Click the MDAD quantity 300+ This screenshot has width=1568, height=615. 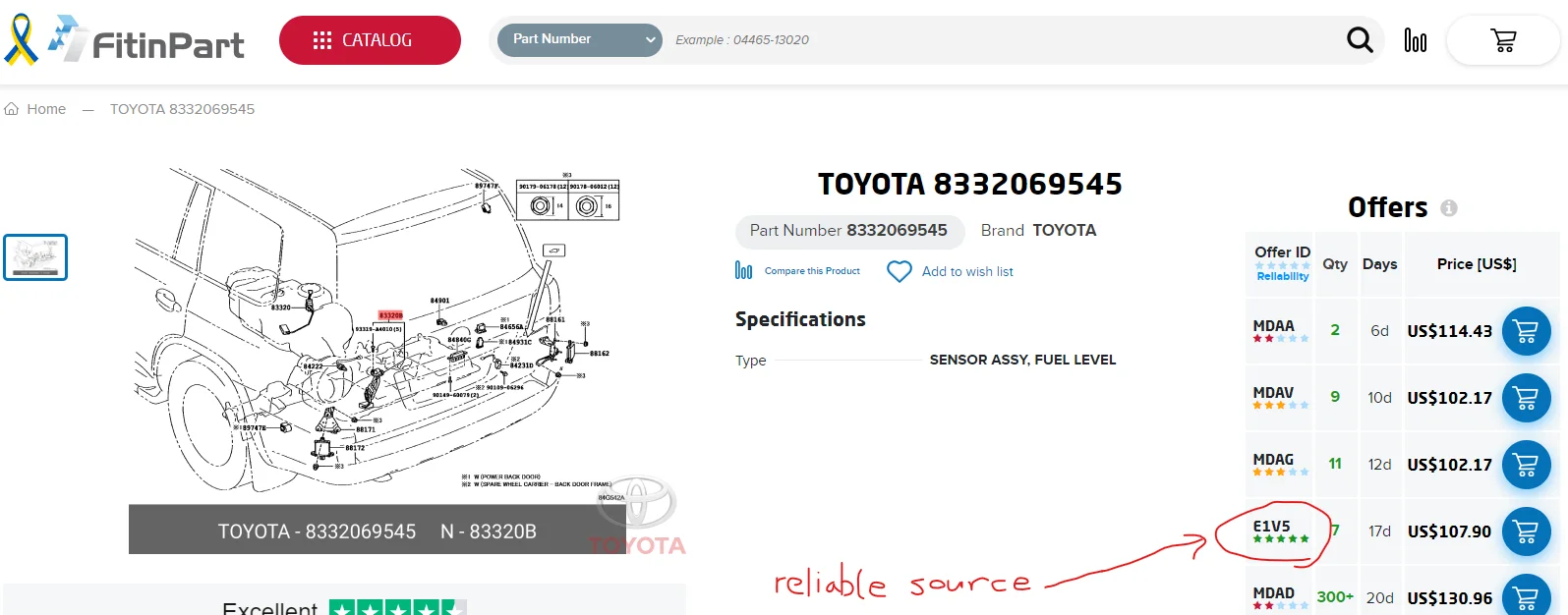pos(1335,597)
